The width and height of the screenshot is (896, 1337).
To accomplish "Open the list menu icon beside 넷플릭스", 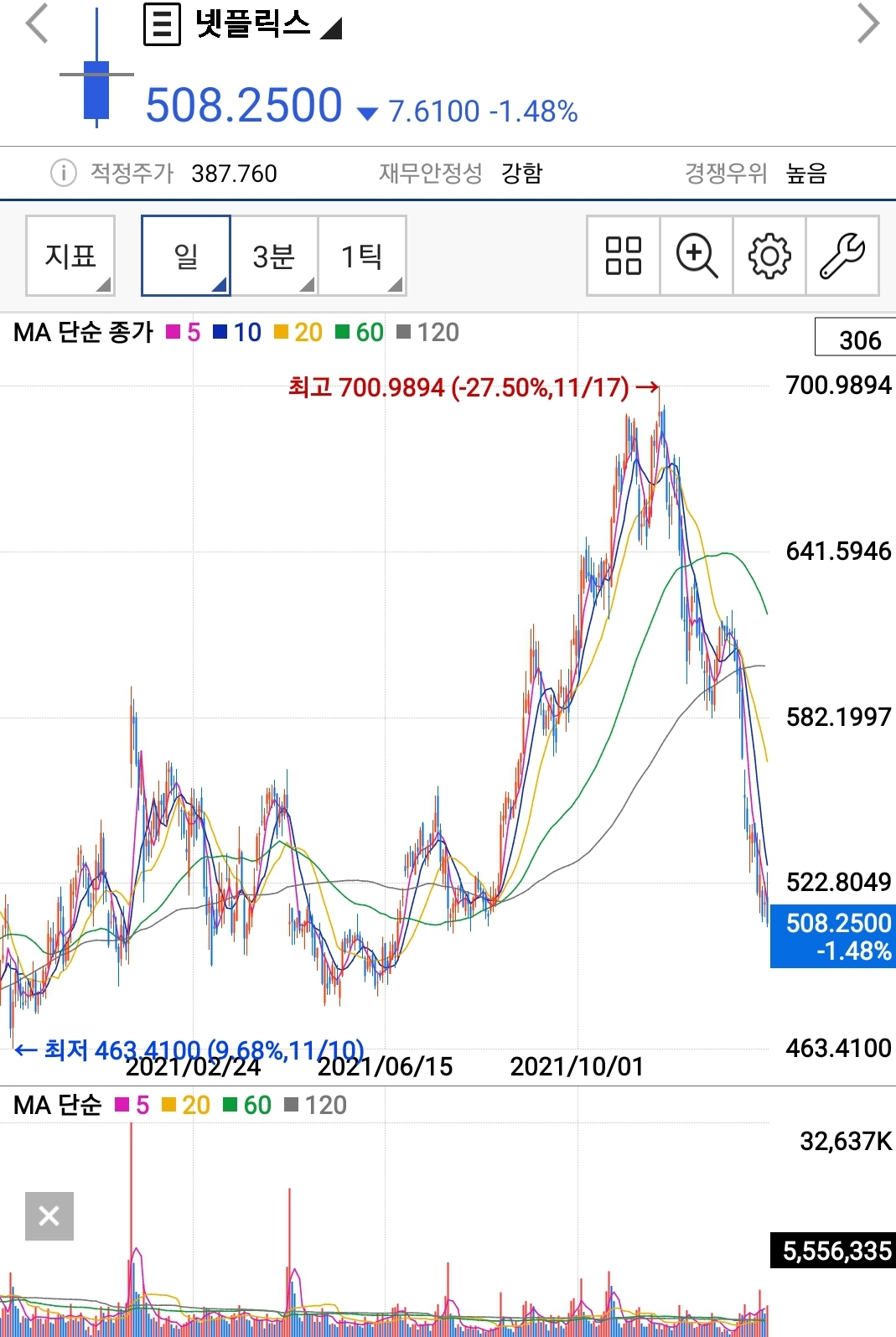I will [x=162, y=23].
